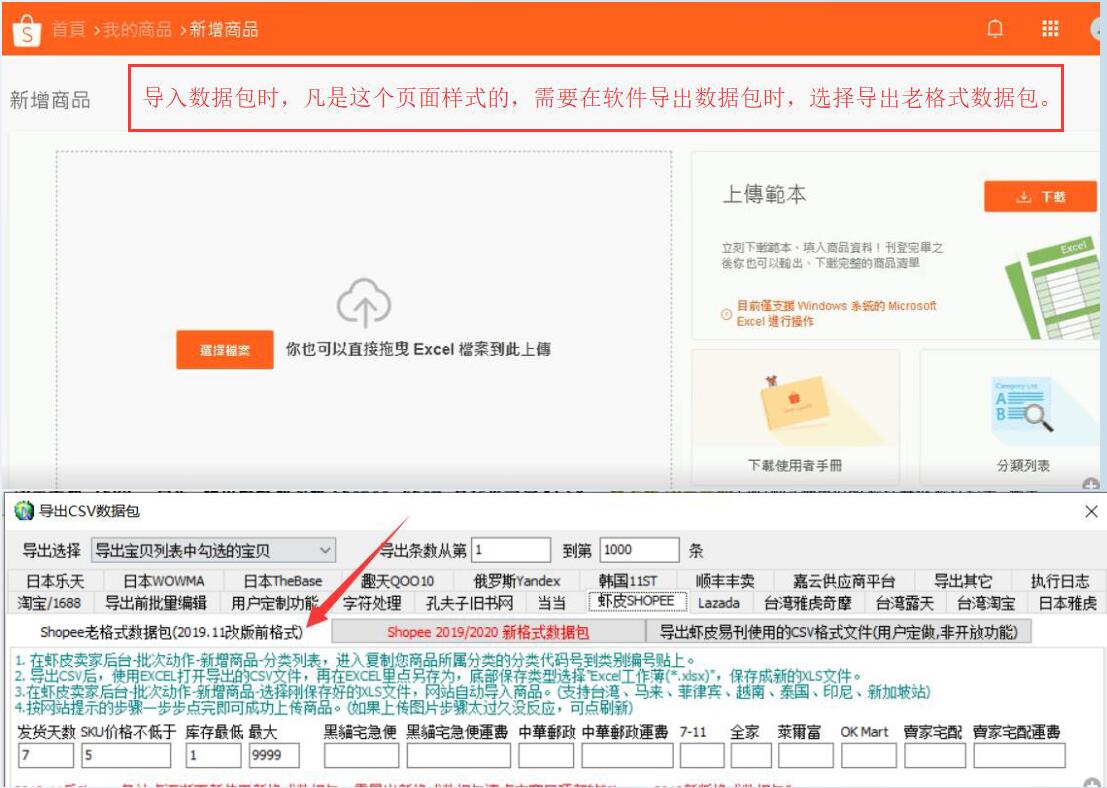Screen dimensions: 1107x788
Task: Switch to 执行日志 tab
Action: (1059, 581)
